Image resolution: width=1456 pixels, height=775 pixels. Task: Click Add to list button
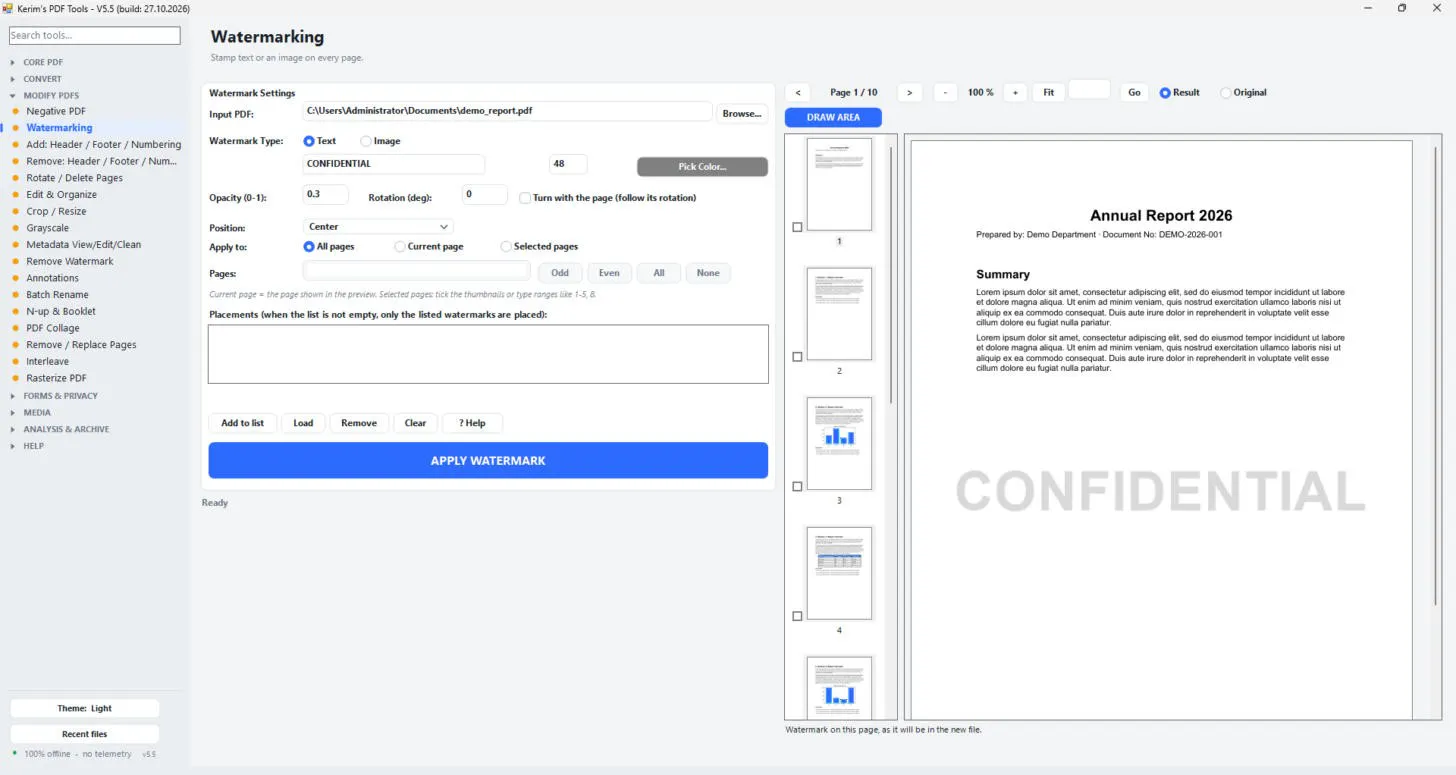click(243, 423)
